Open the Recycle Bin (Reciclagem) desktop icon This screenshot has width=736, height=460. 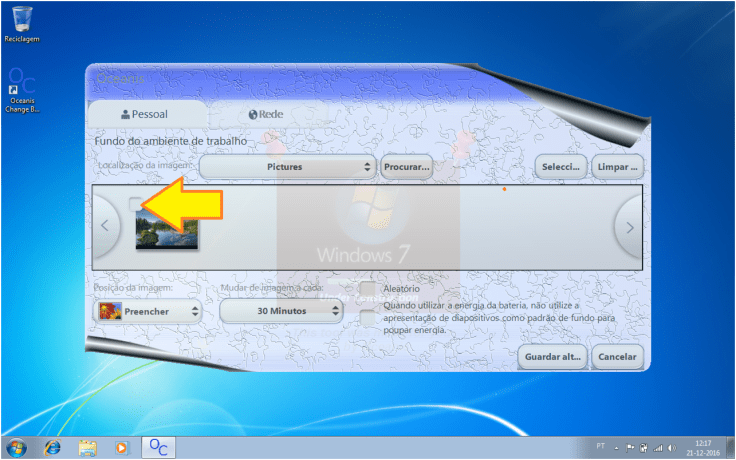22,22
